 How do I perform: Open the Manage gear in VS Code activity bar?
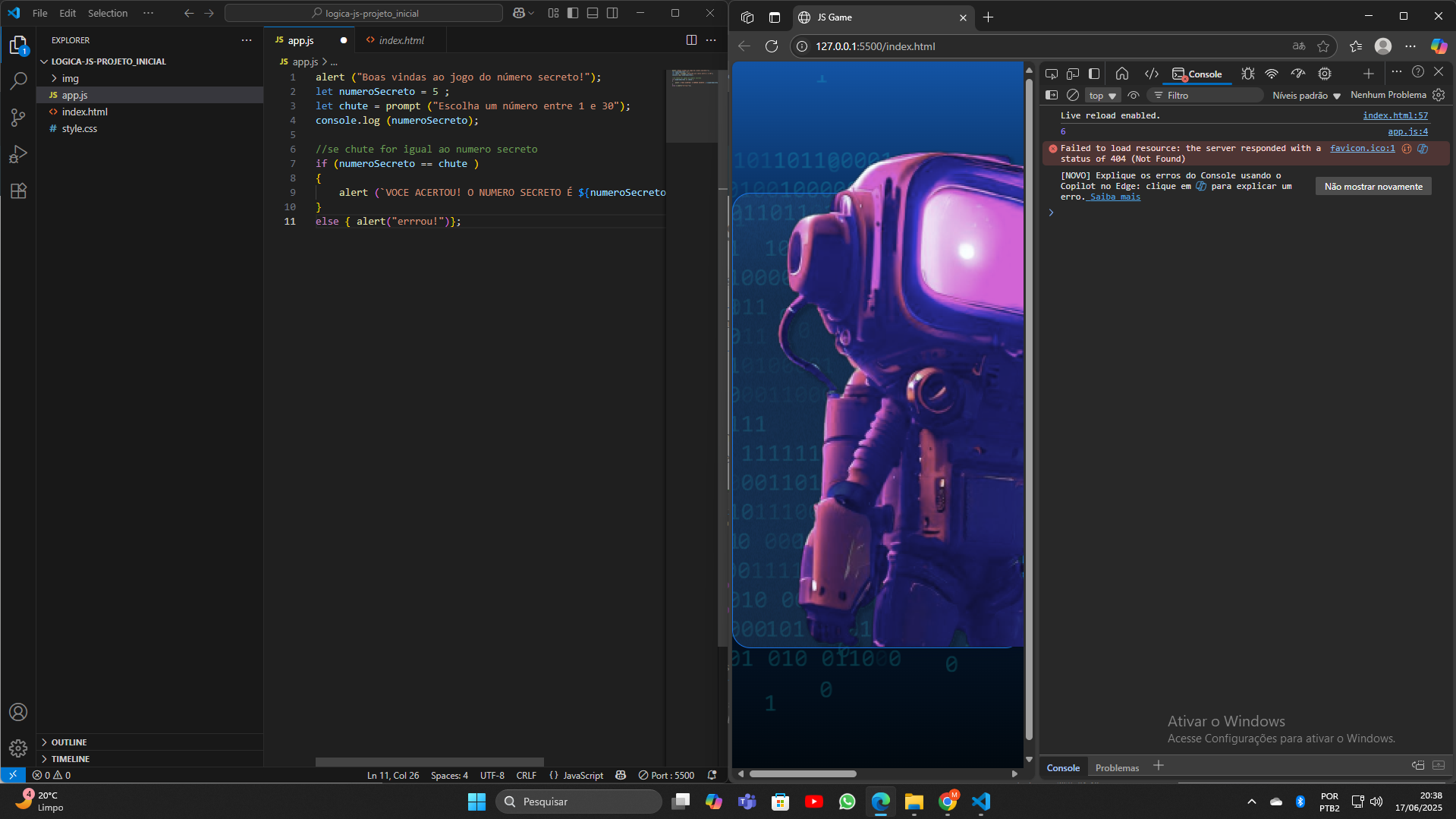point(18,748)
